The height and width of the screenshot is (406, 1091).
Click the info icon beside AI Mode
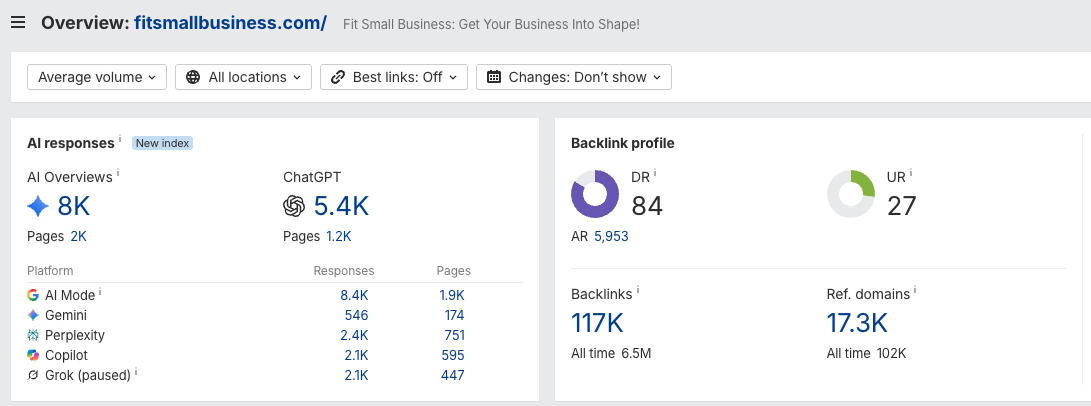coord(100,291)
